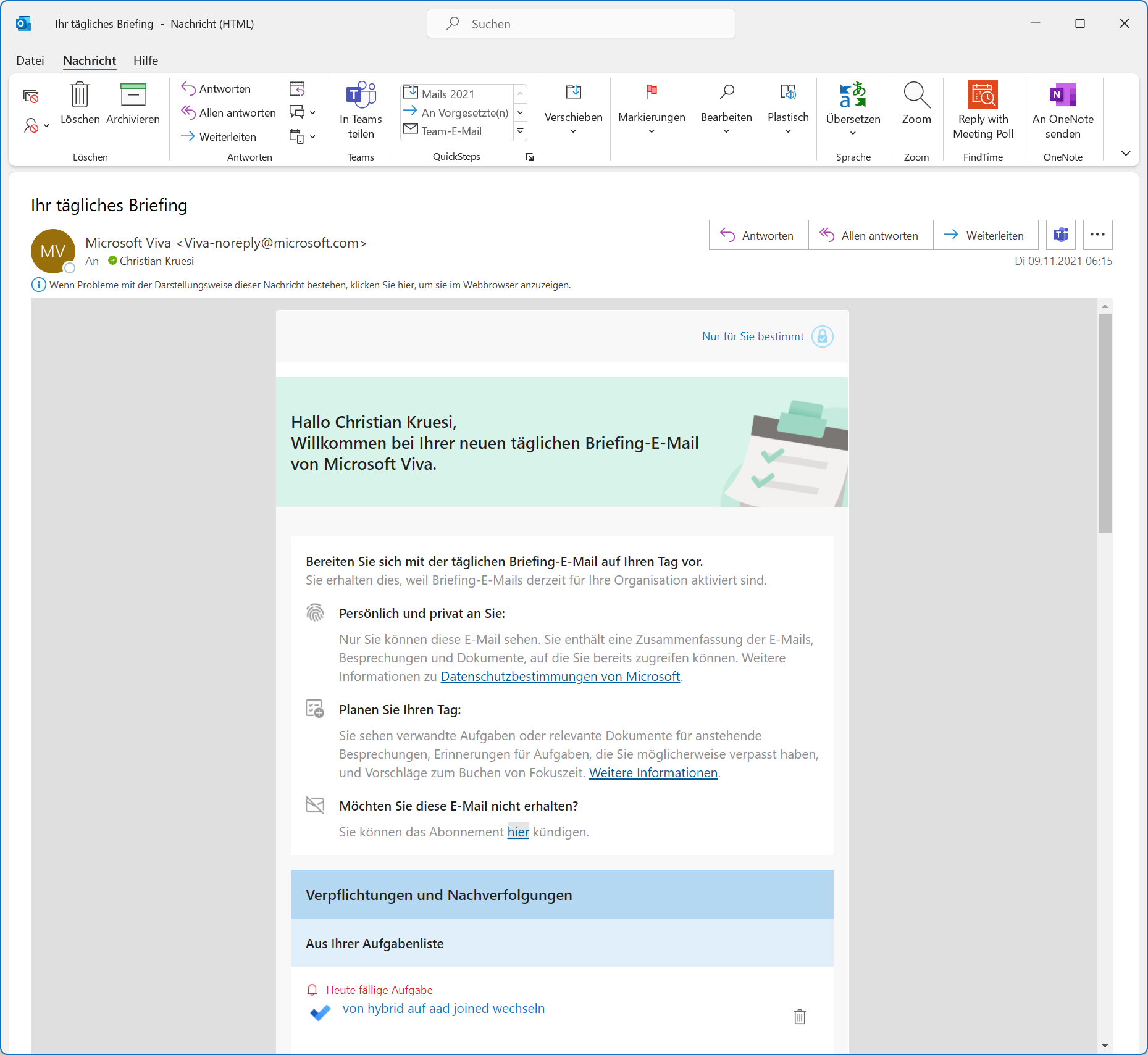Click in the Suchen search field
The height and width of the screenshot is (1055, 1148).
(x=580, y=24)
